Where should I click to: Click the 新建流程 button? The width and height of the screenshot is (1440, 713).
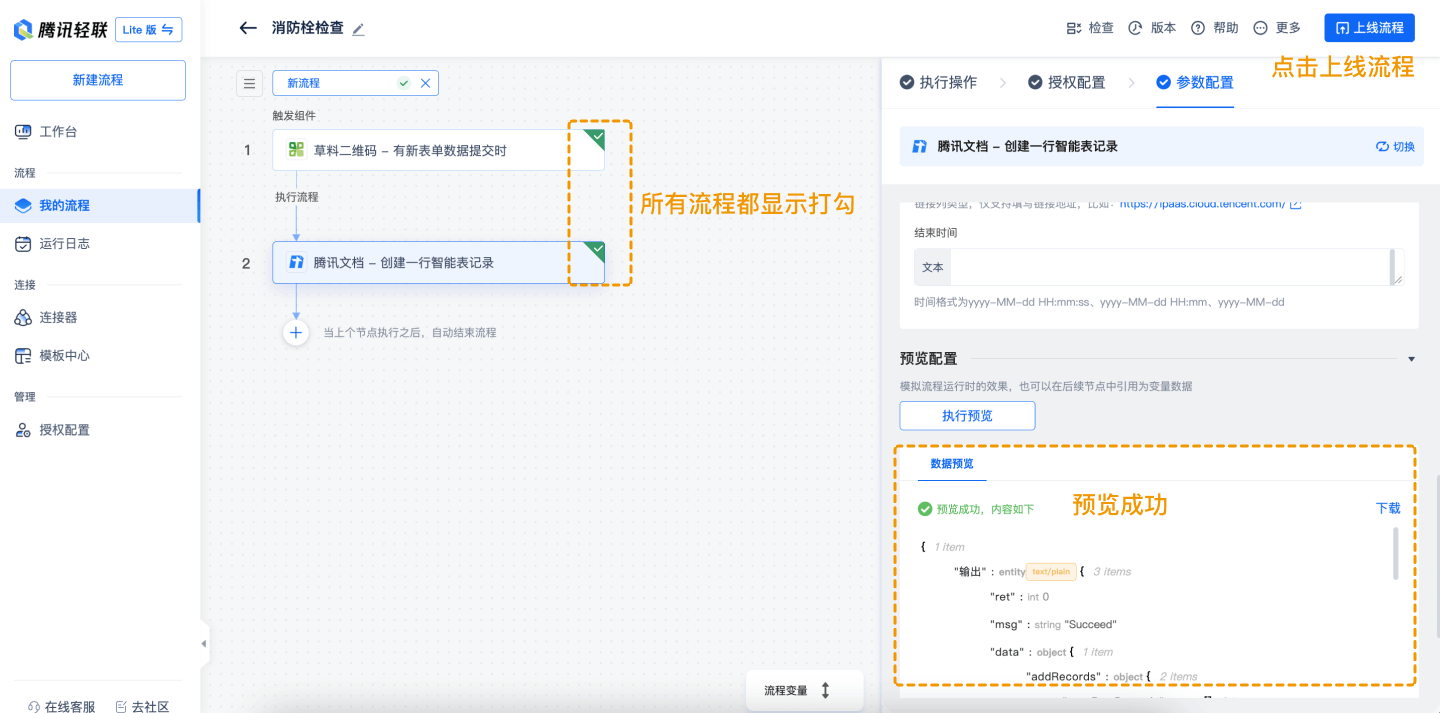[x=98, y=80]
